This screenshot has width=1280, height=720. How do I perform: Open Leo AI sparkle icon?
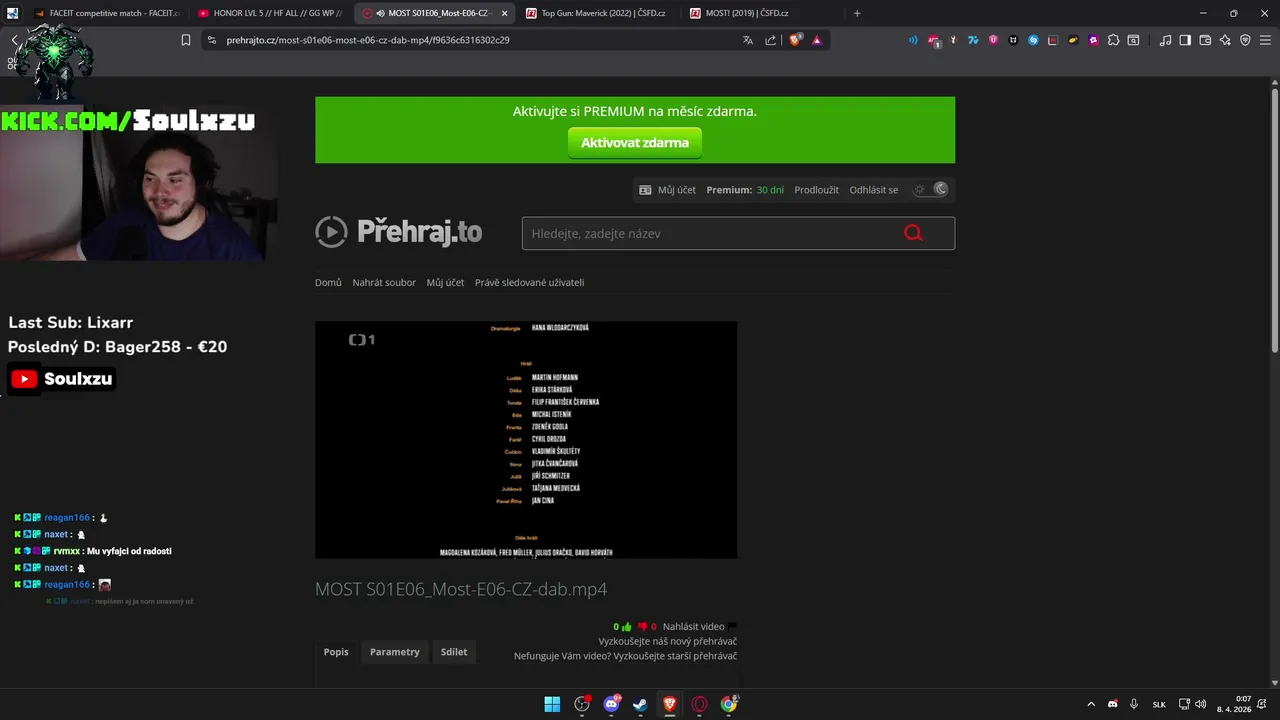1225,40
